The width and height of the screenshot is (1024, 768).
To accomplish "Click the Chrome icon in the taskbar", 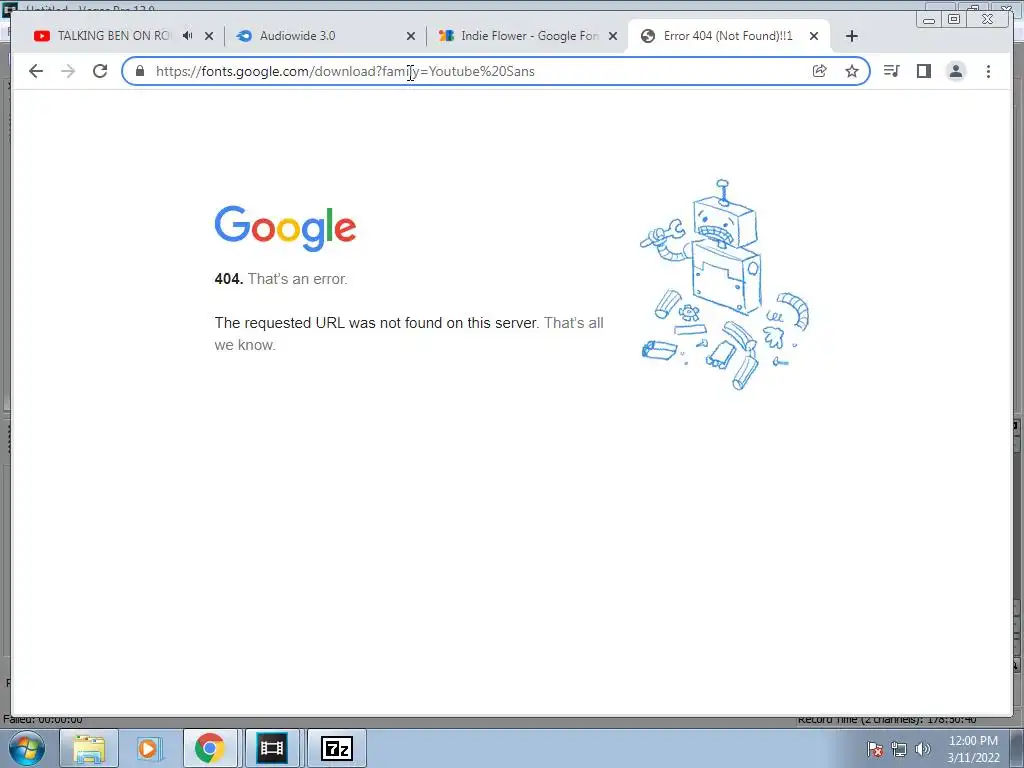I will [x=209, y=748].
